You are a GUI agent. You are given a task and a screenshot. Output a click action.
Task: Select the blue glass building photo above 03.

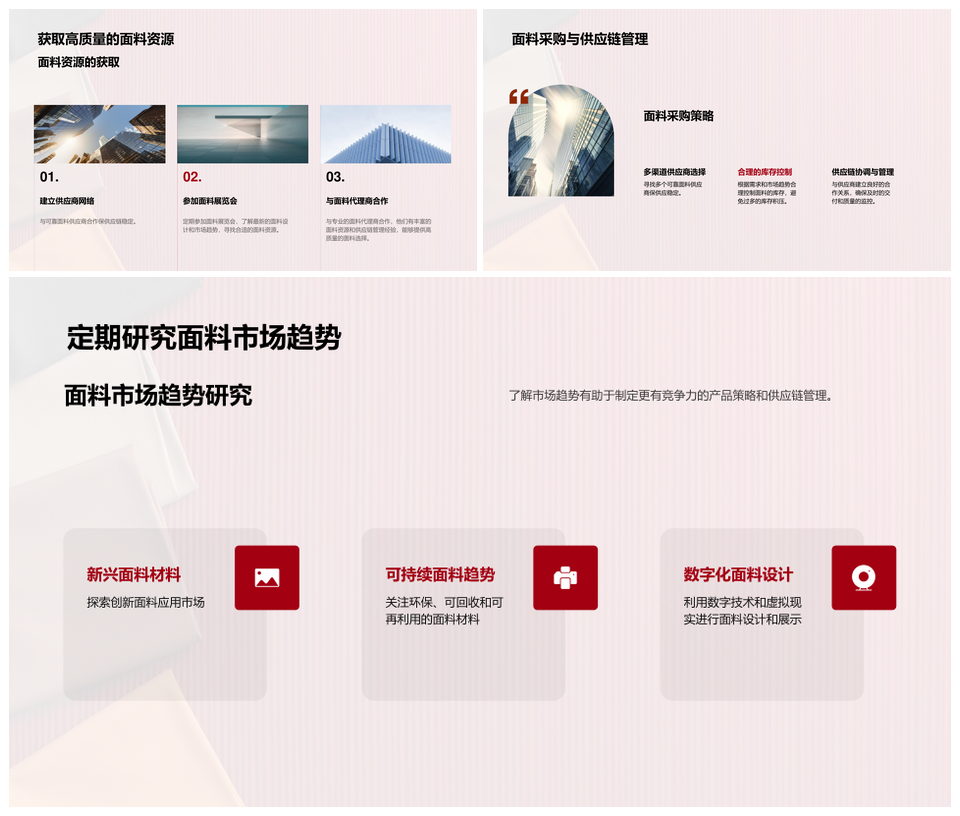(x=385, y=134)
